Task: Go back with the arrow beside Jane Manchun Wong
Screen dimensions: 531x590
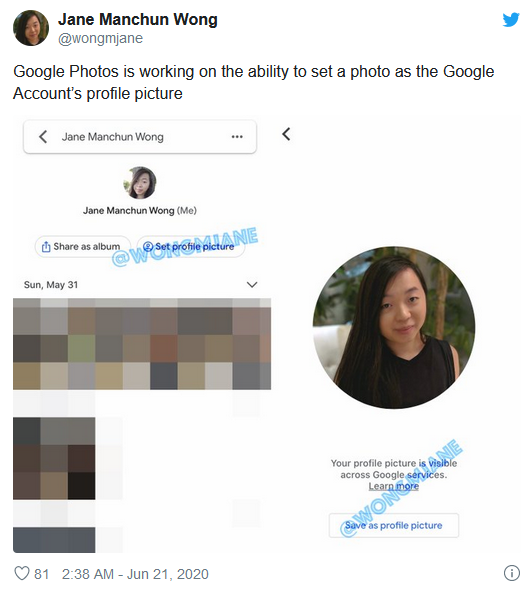Action: pos(43,137)
